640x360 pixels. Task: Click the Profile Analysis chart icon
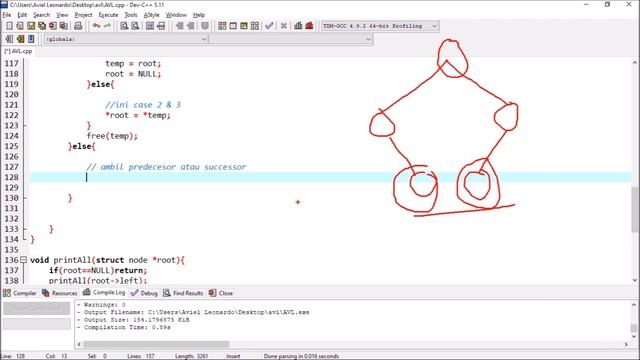[298, 26]
